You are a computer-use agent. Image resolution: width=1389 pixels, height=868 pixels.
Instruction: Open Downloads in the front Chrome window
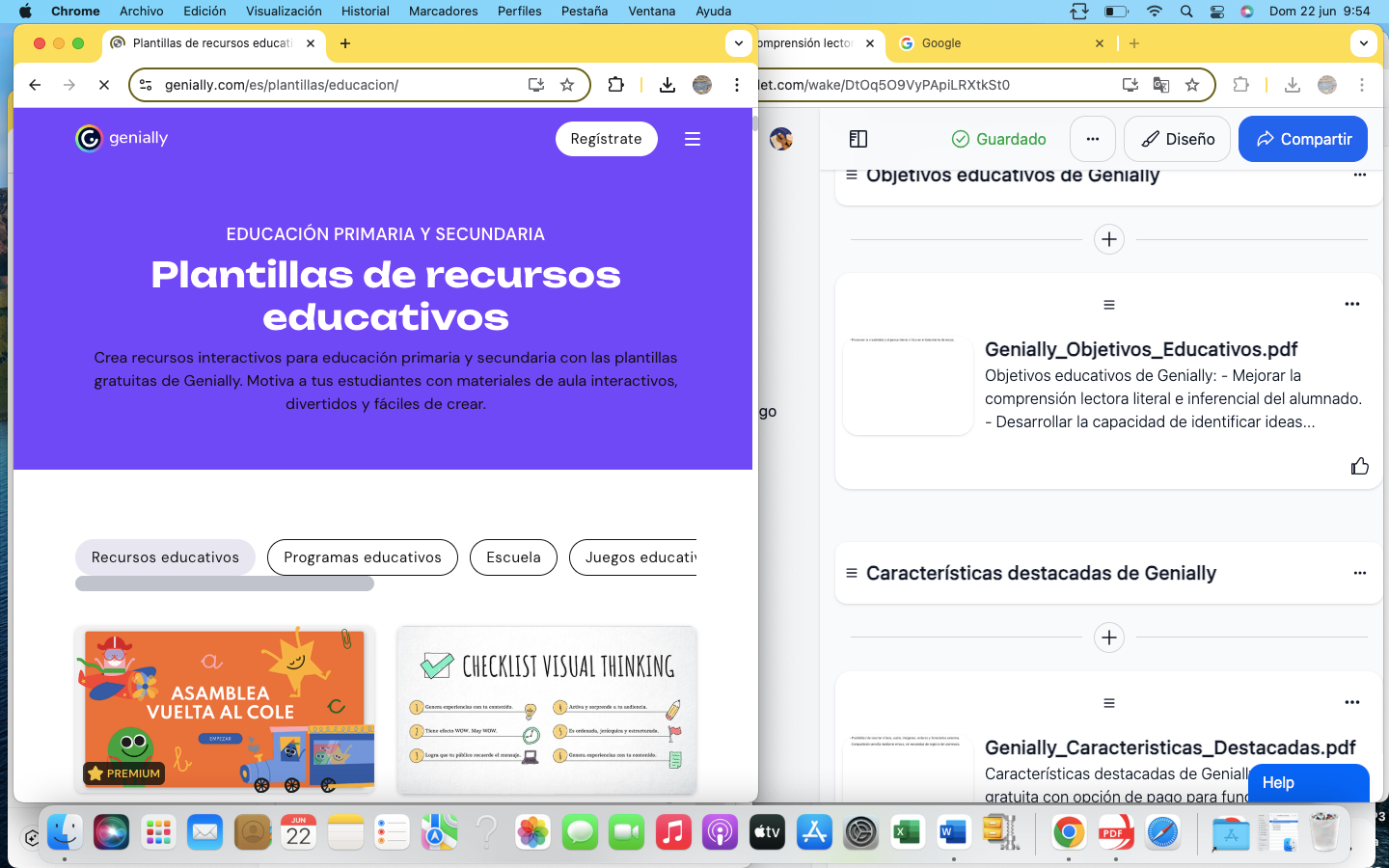pos(667,85)
